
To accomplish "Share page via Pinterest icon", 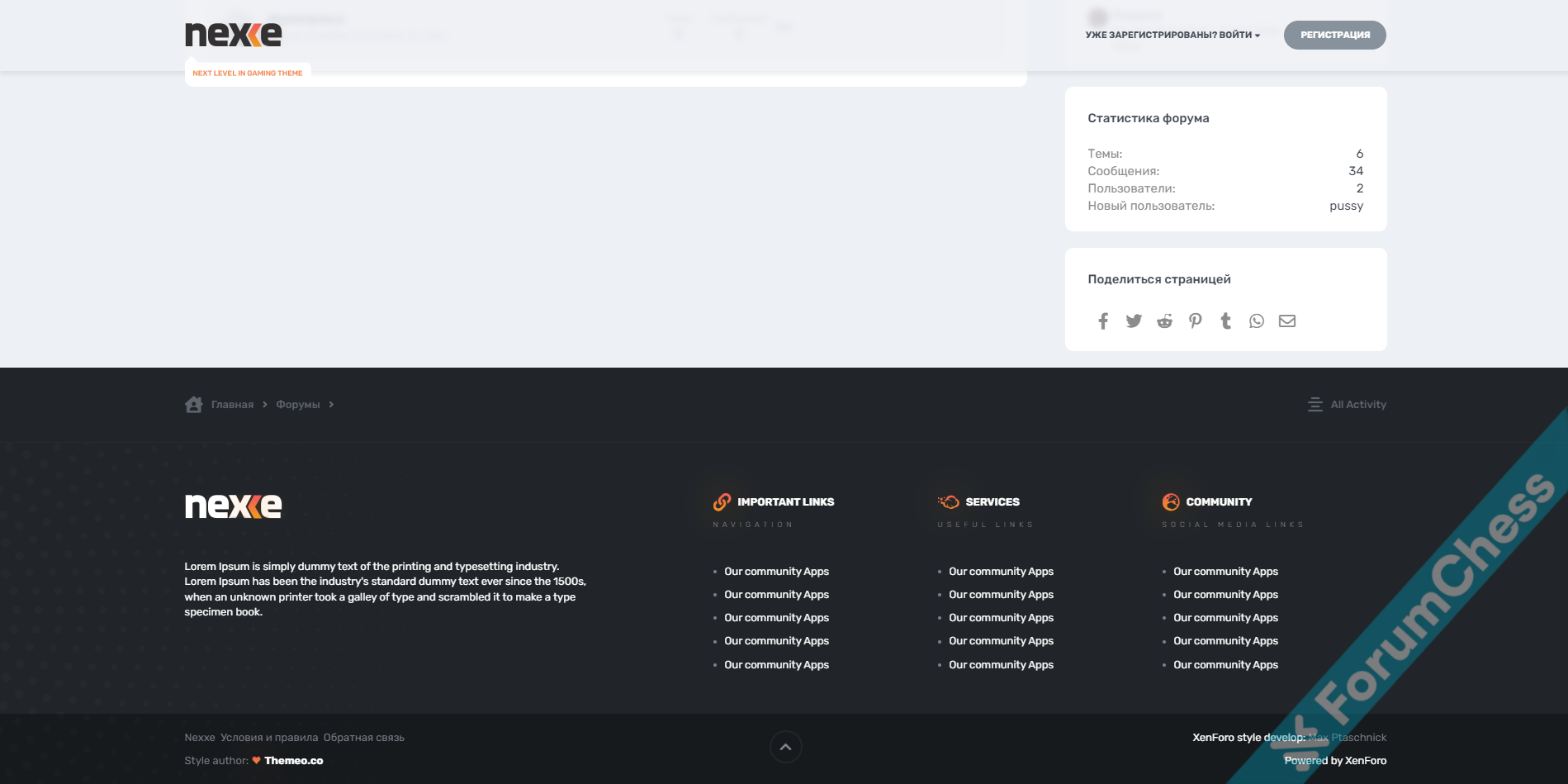I will click(x=1195, y=321).
